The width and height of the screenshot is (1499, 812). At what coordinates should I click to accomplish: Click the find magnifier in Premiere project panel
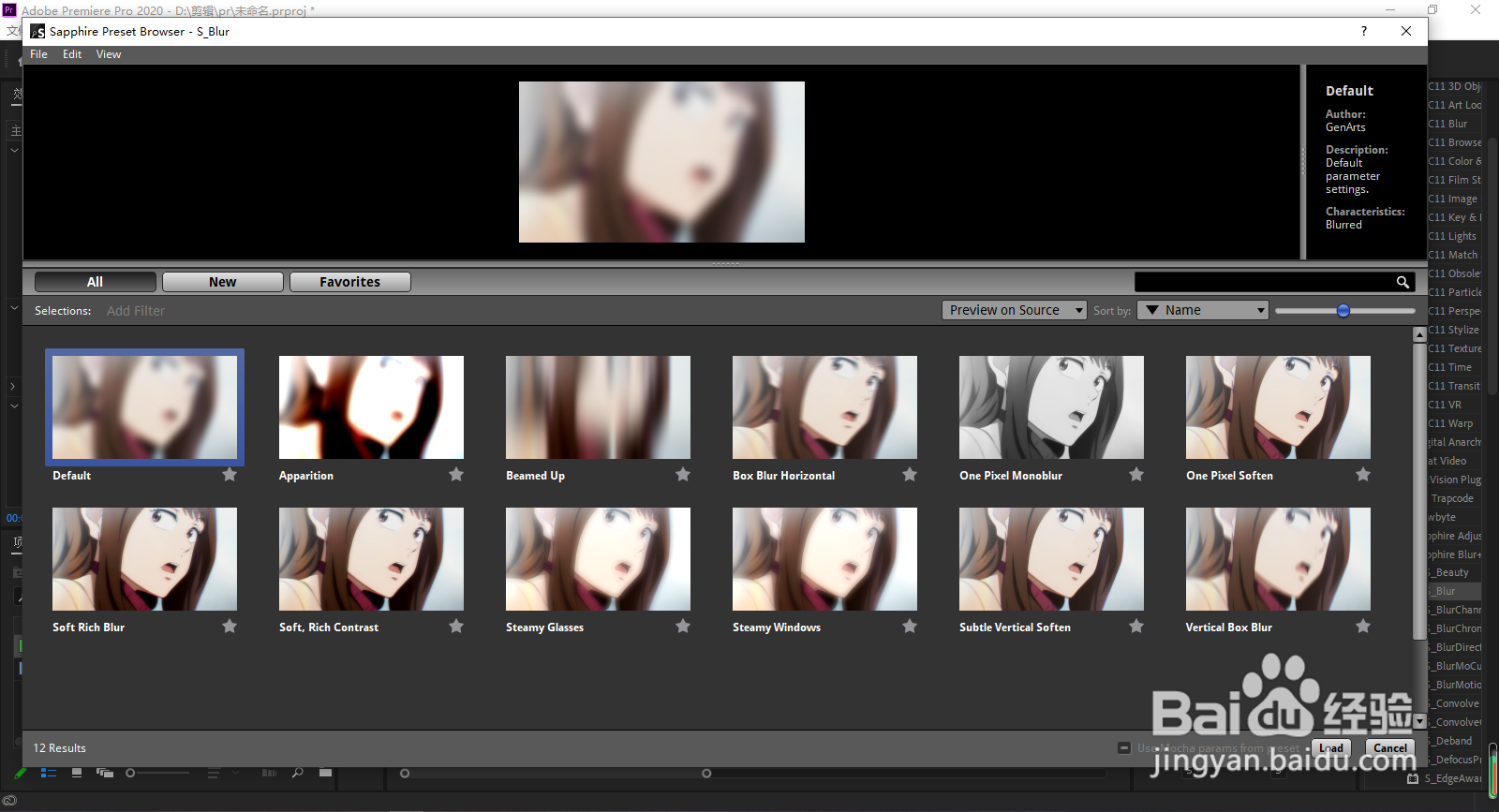point(298,774)
